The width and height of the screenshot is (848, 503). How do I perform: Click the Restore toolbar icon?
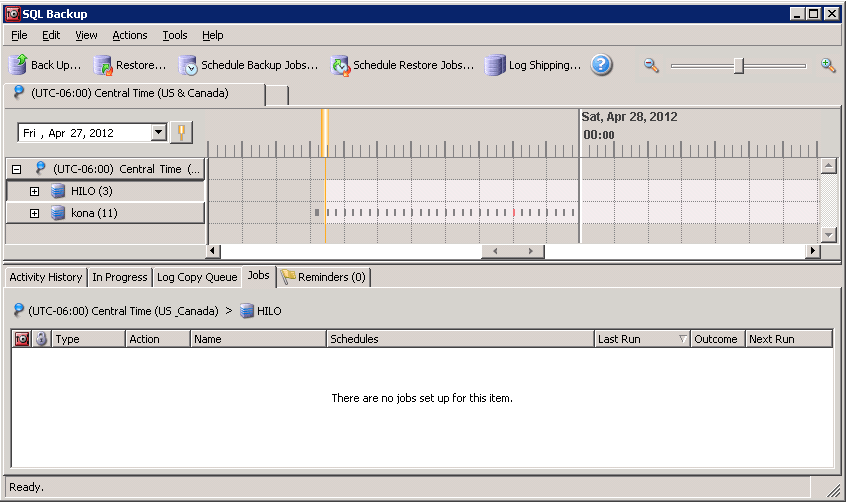pyautogui.click(x=103, y=65)
